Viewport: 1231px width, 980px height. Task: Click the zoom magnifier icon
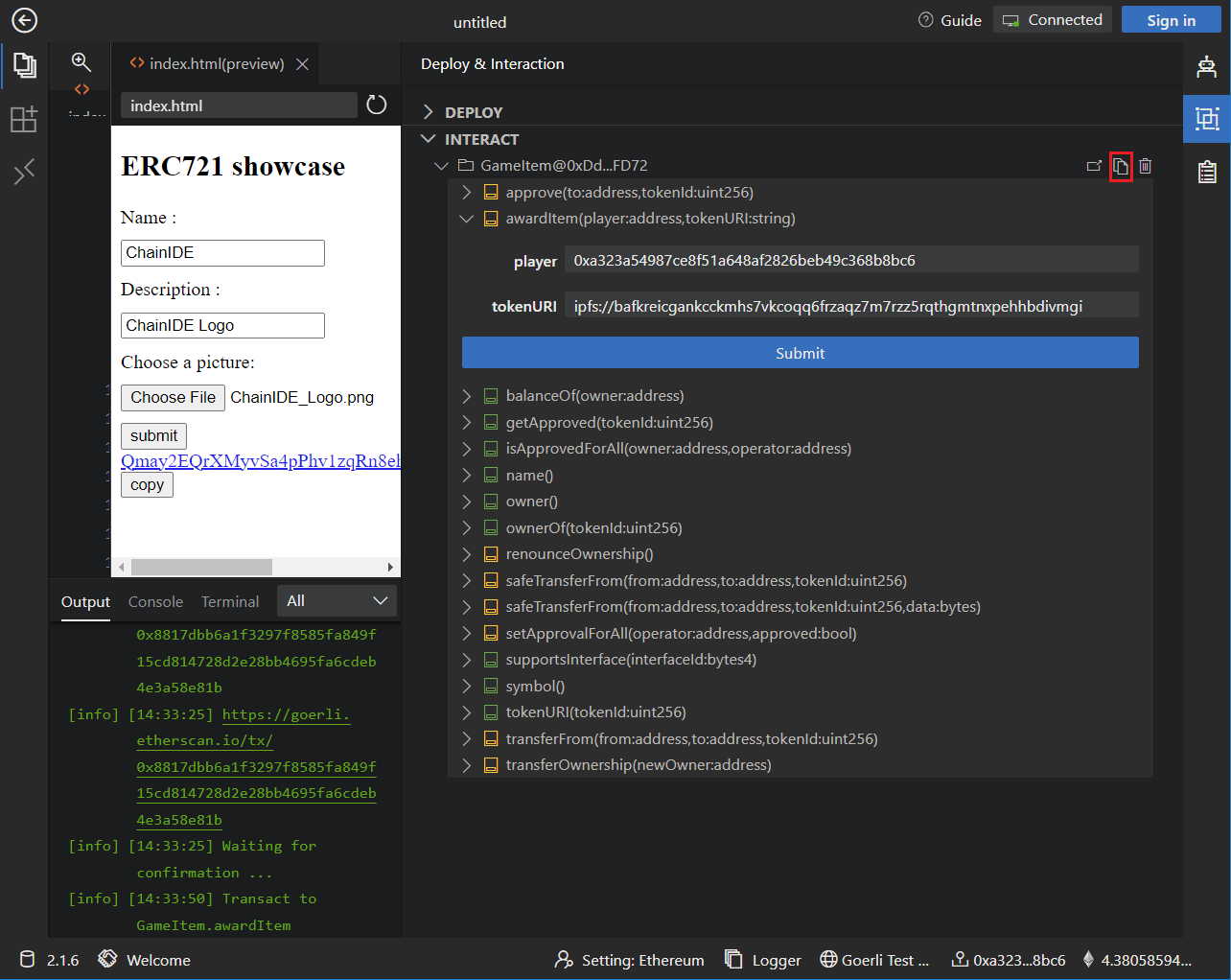81,62
